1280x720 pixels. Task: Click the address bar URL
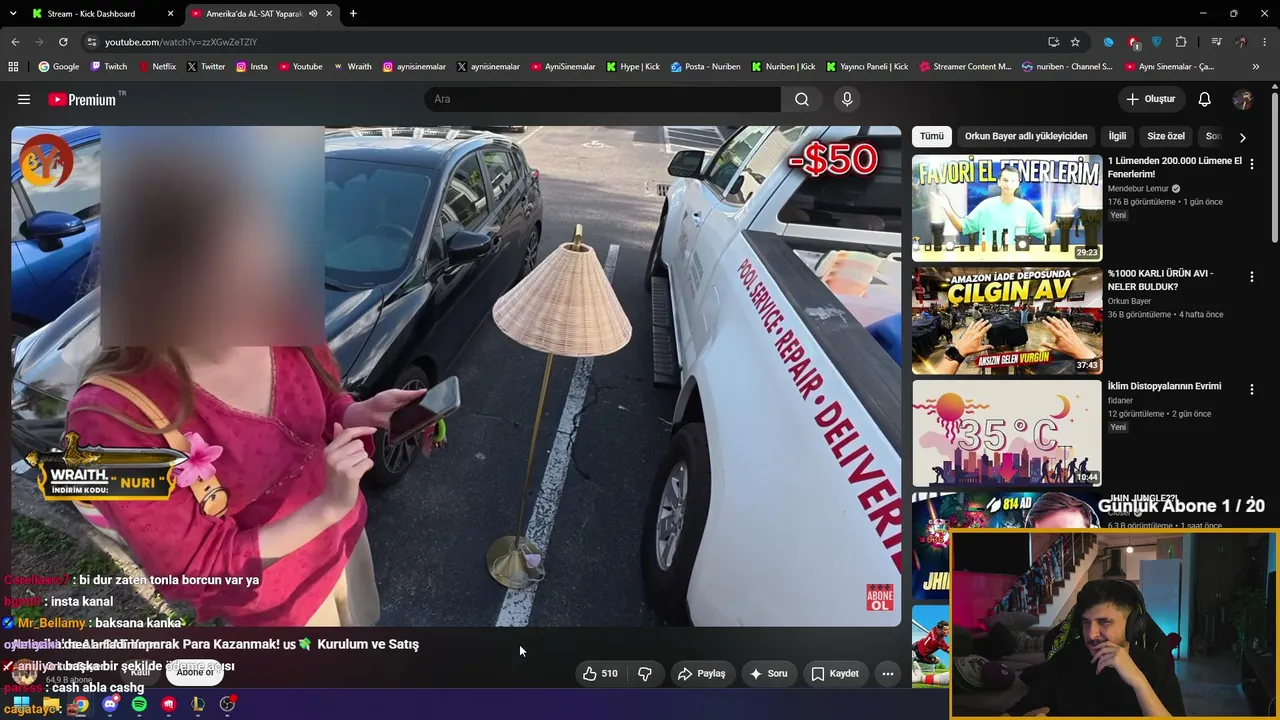[181, 42]
